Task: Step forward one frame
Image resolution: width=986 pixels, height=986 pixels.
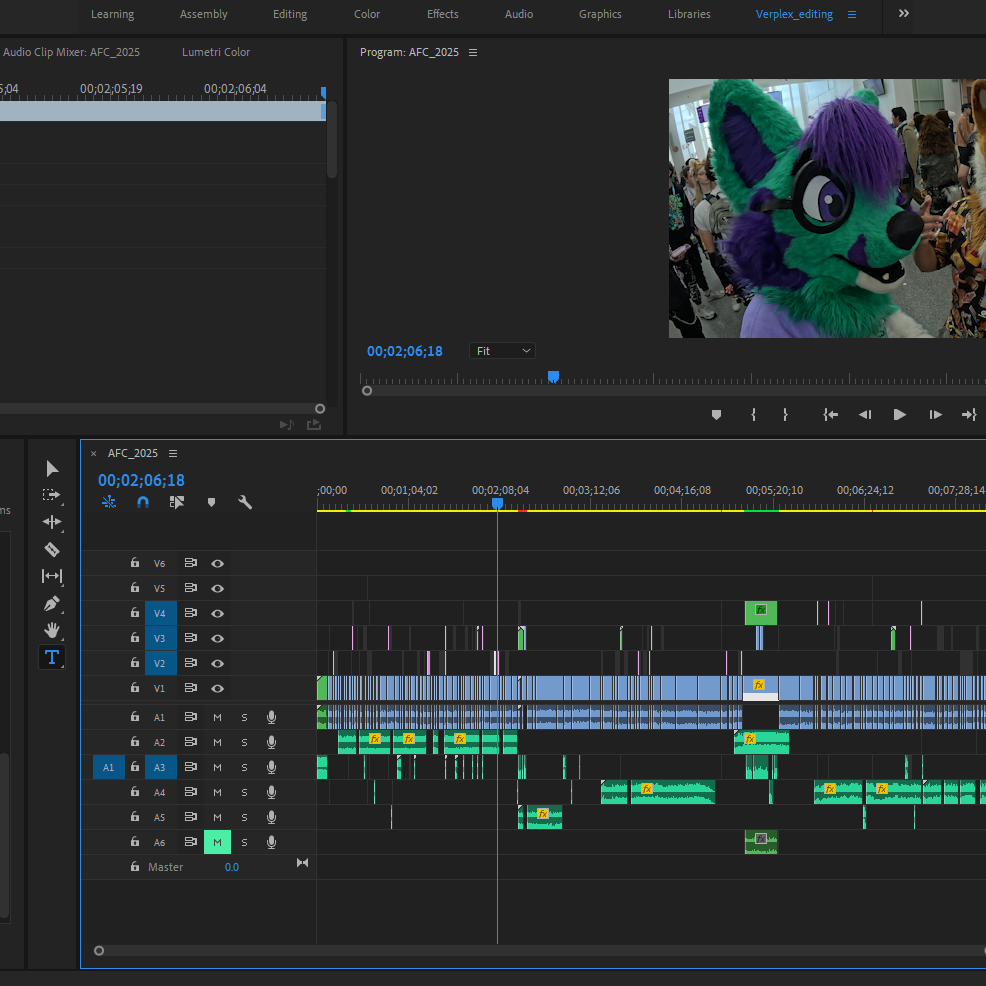Action: tap(935, 415)
